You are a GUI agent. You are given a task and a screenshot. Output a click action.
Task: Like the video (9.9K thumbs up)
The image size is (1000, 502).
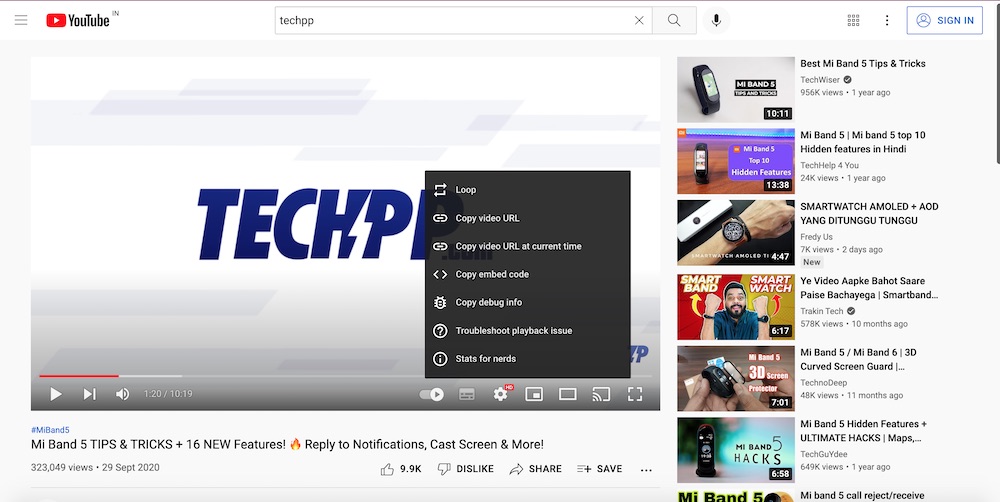click(x=401, y=469)
